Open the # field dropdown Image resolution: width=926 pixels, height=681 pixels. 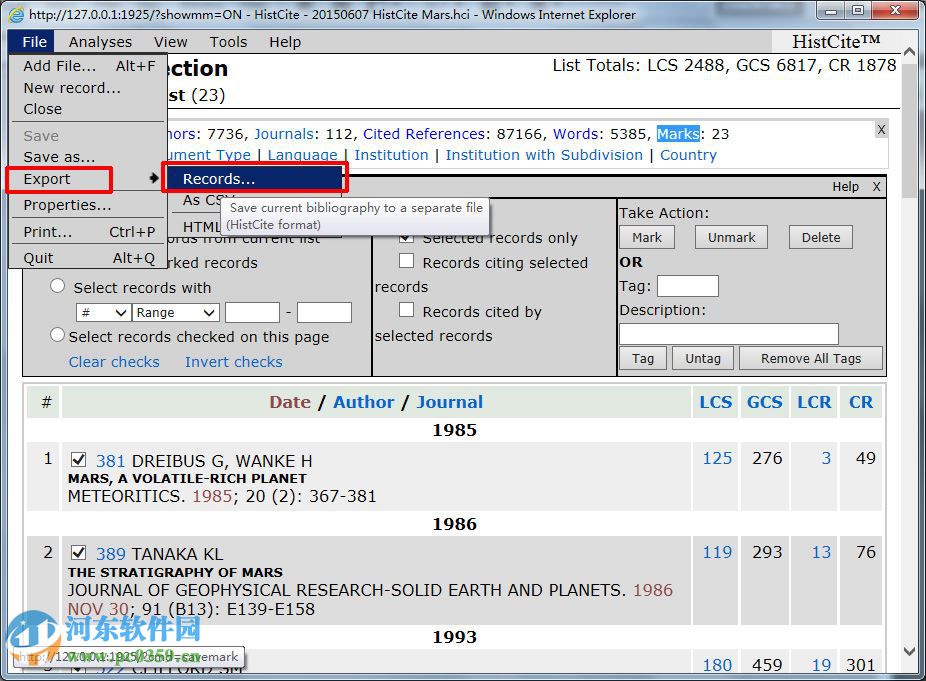tap(103, 313)
